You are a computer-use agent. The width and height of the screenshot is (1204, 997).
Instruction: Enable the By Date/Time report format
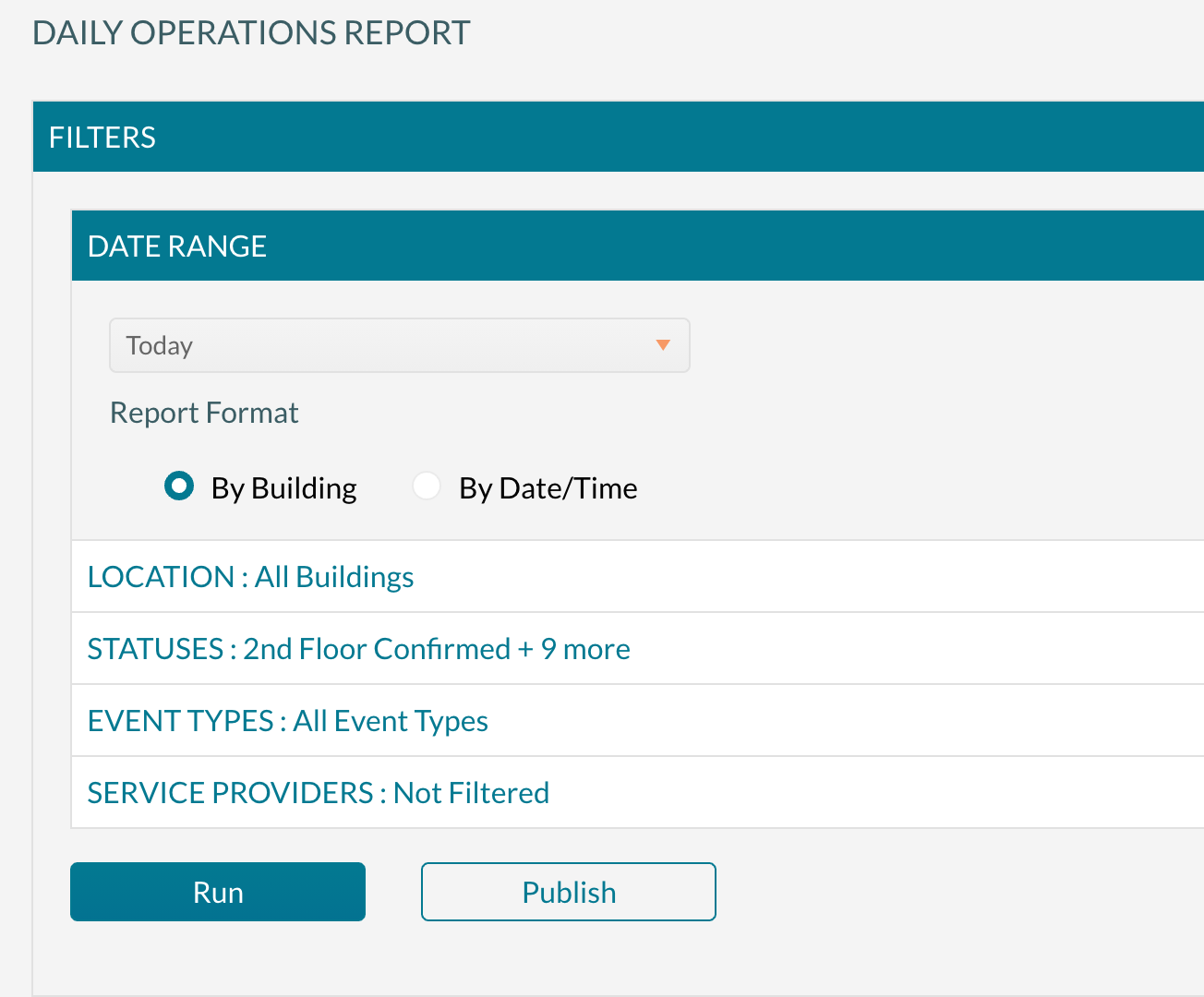pyautogui.click(x=427, y=486)
